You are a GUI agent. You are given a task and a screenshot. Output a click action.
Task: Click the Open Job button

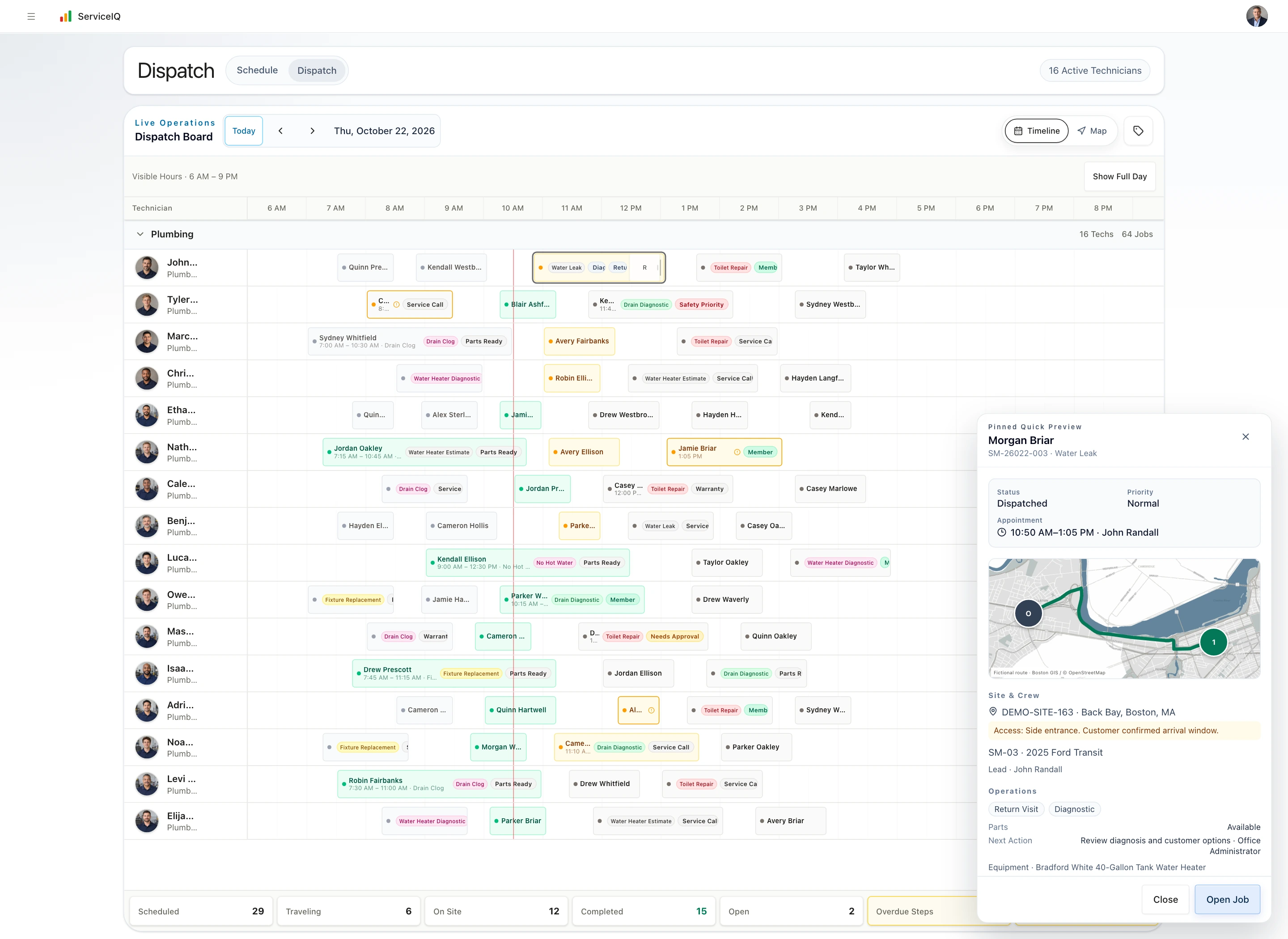click(x=1227, y=899)
